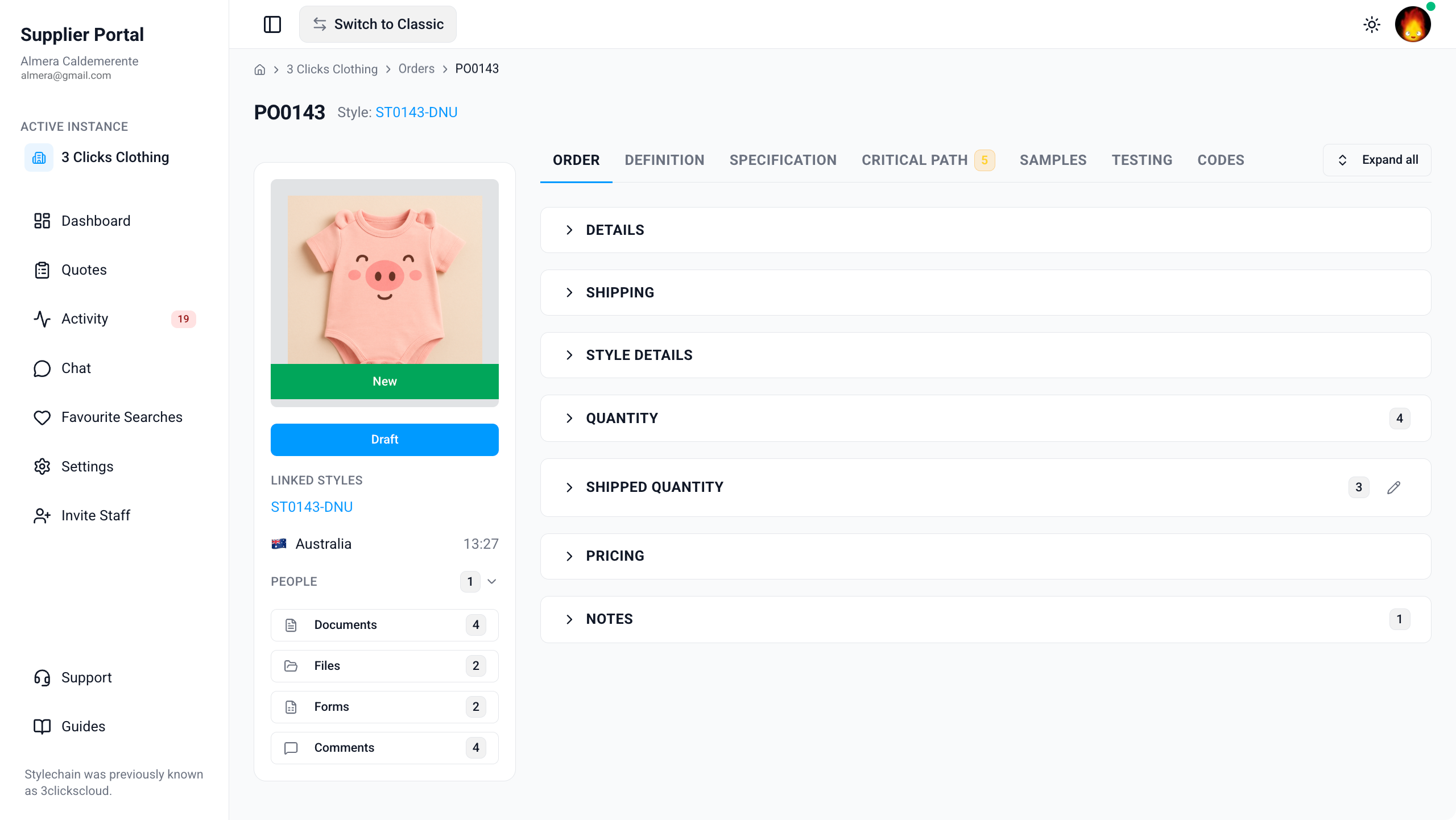
Task: Click the Documents count 4 badge
Action: click(476, 625)
